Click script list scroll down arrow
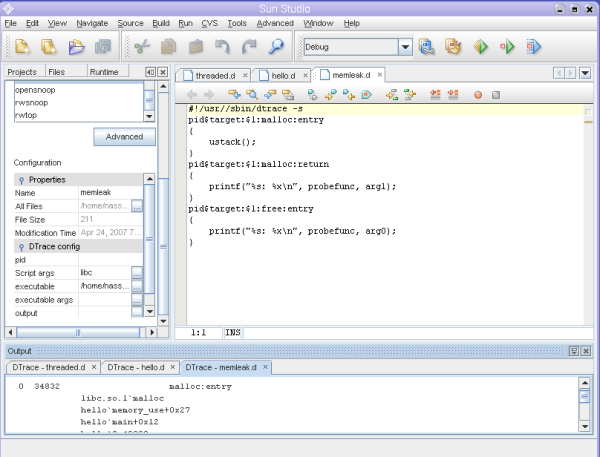 149,116
